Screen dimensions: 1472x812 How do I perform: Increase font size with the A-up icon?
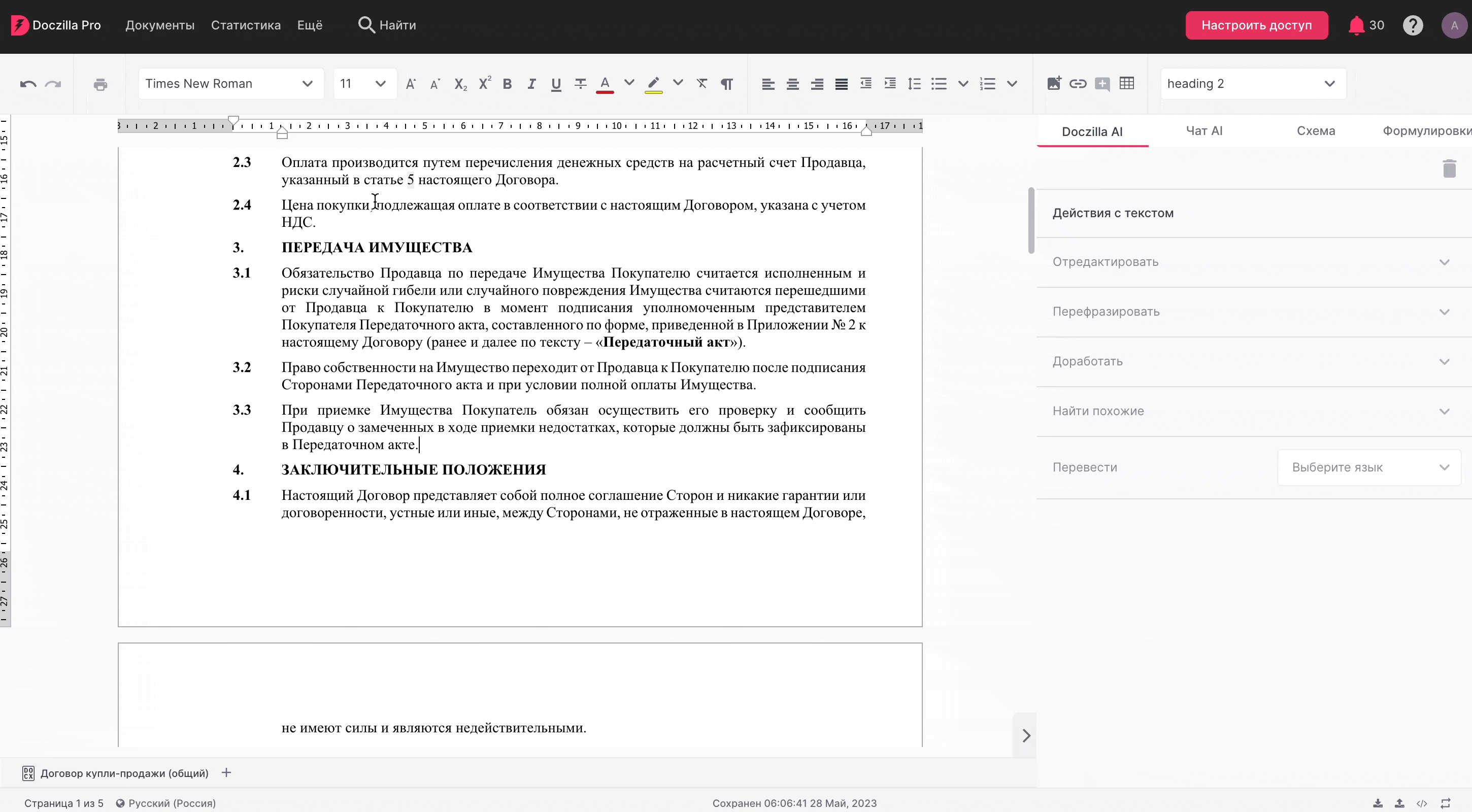[x=411, y=84]
